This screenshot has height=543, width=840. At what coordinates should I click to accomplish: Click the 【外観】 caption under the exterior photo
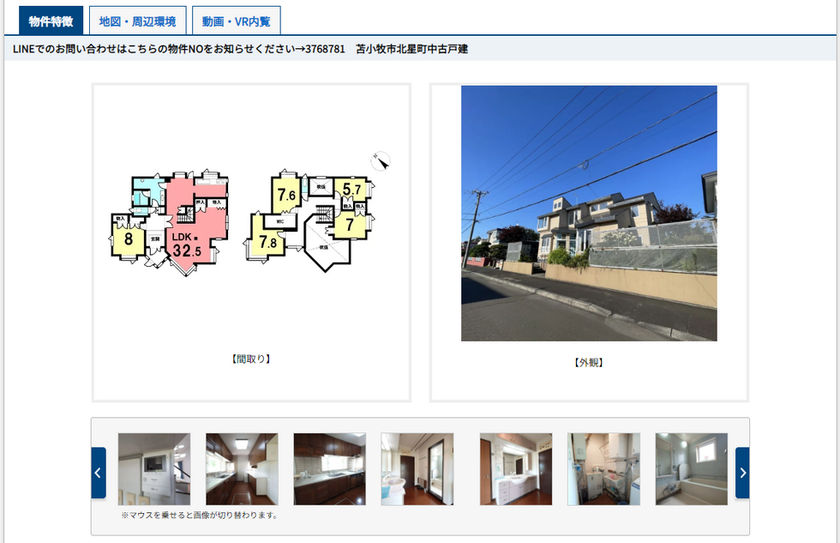[589, 362]
